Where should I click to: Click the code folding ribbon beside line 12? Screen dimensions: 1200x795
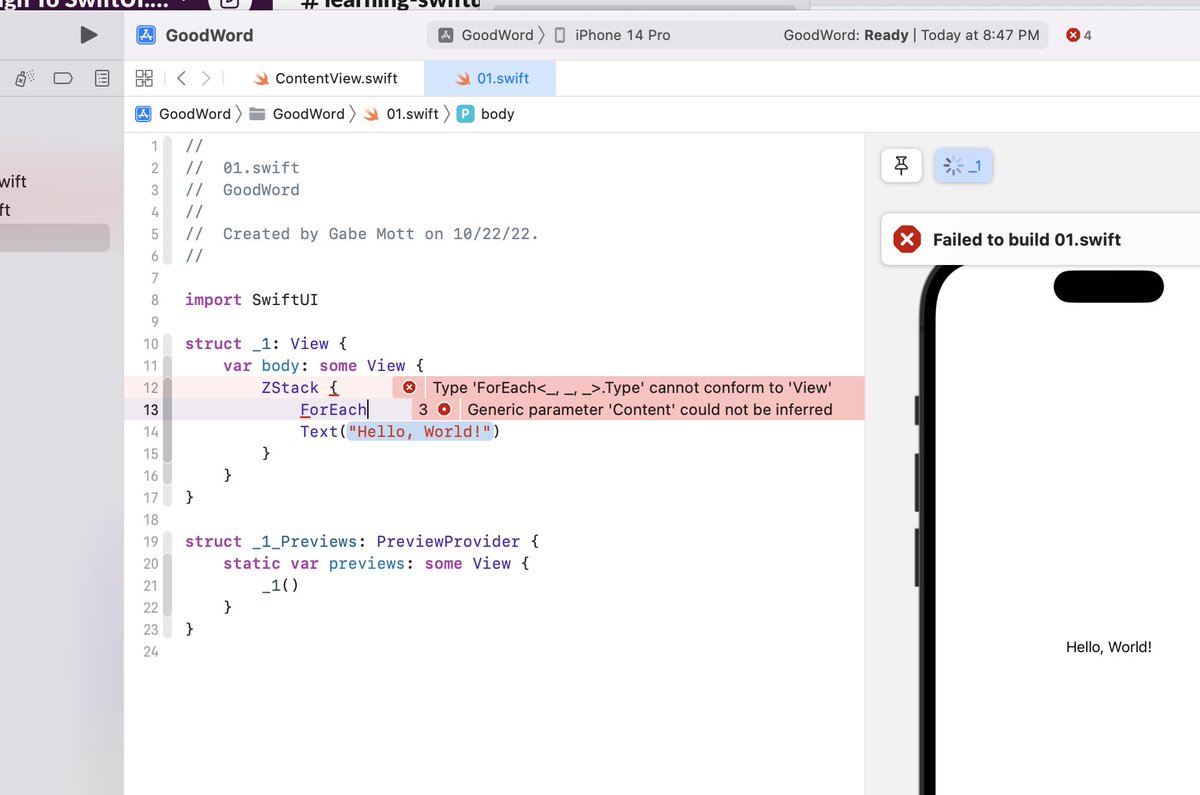pyautogui.click(x=168, y=387)
